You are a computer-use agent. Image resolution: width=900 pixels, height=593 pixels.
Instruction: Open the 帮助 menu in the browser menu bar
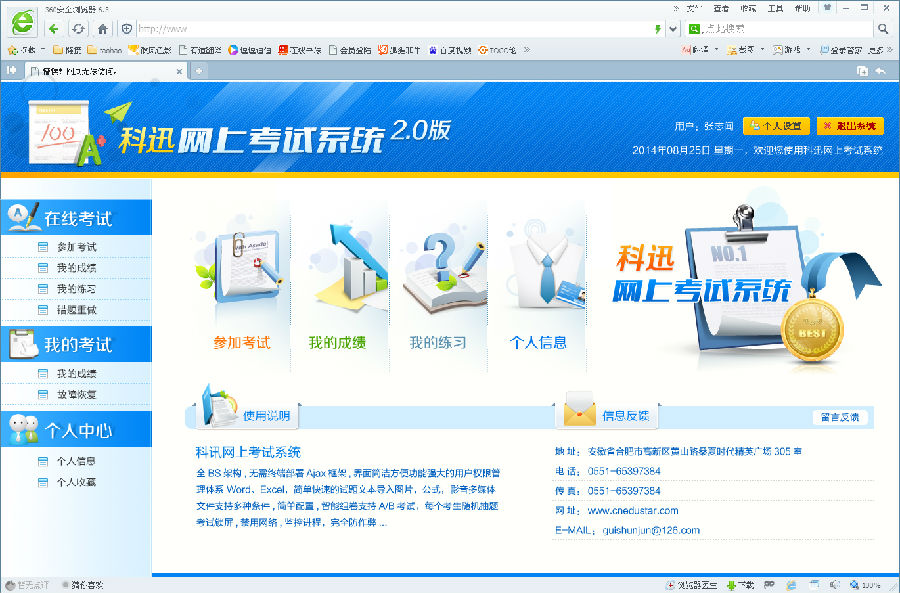click(x=802, y=8)
